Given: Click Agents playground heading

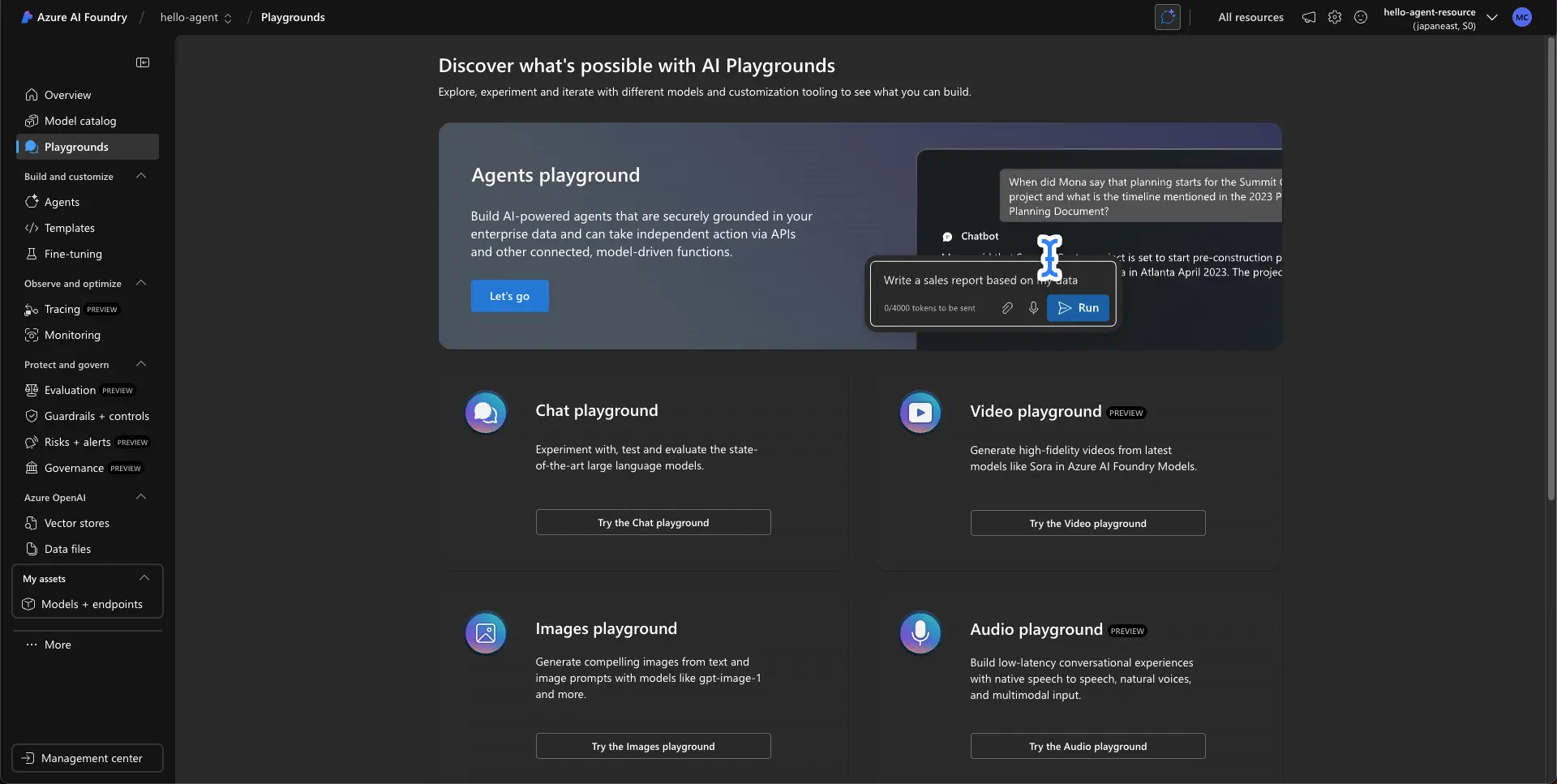Looking at the screenshot, I should click(555, 175).
